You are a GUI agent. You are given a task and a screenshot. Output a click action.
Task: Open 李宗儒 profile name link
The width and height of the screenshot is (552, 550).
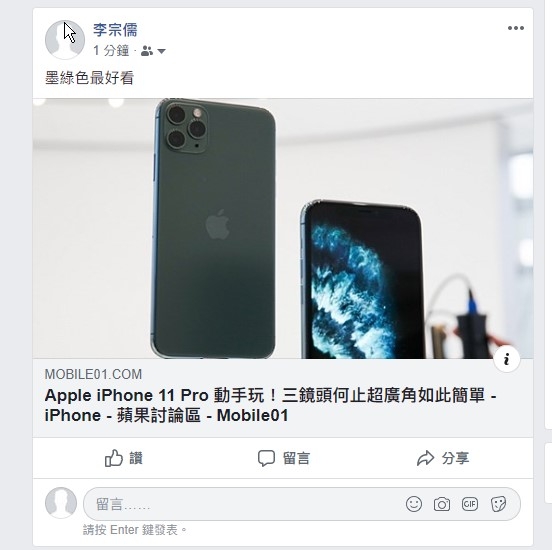coord(115,30)
